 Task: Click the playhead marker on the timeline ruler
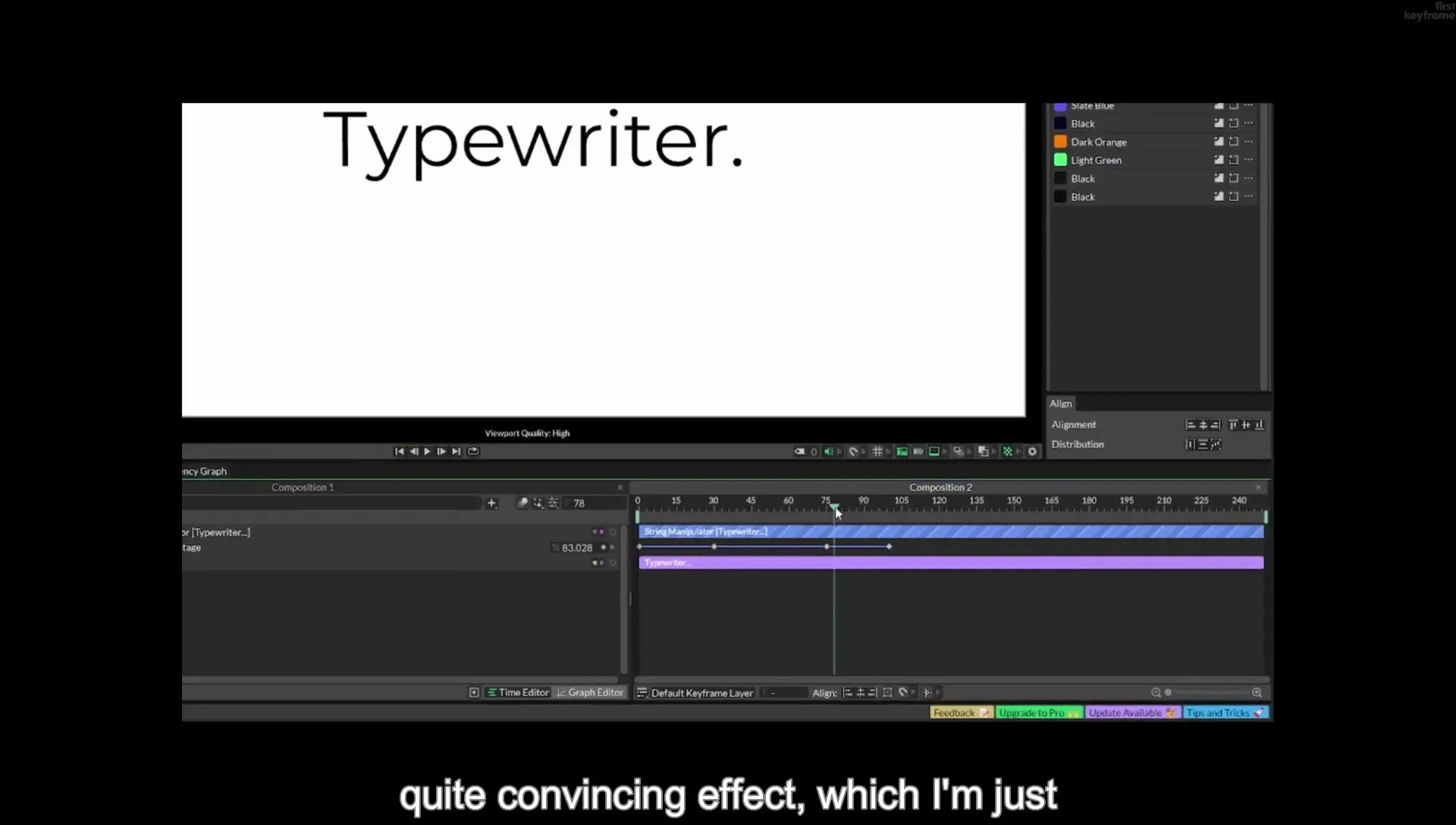coord(834,507)
